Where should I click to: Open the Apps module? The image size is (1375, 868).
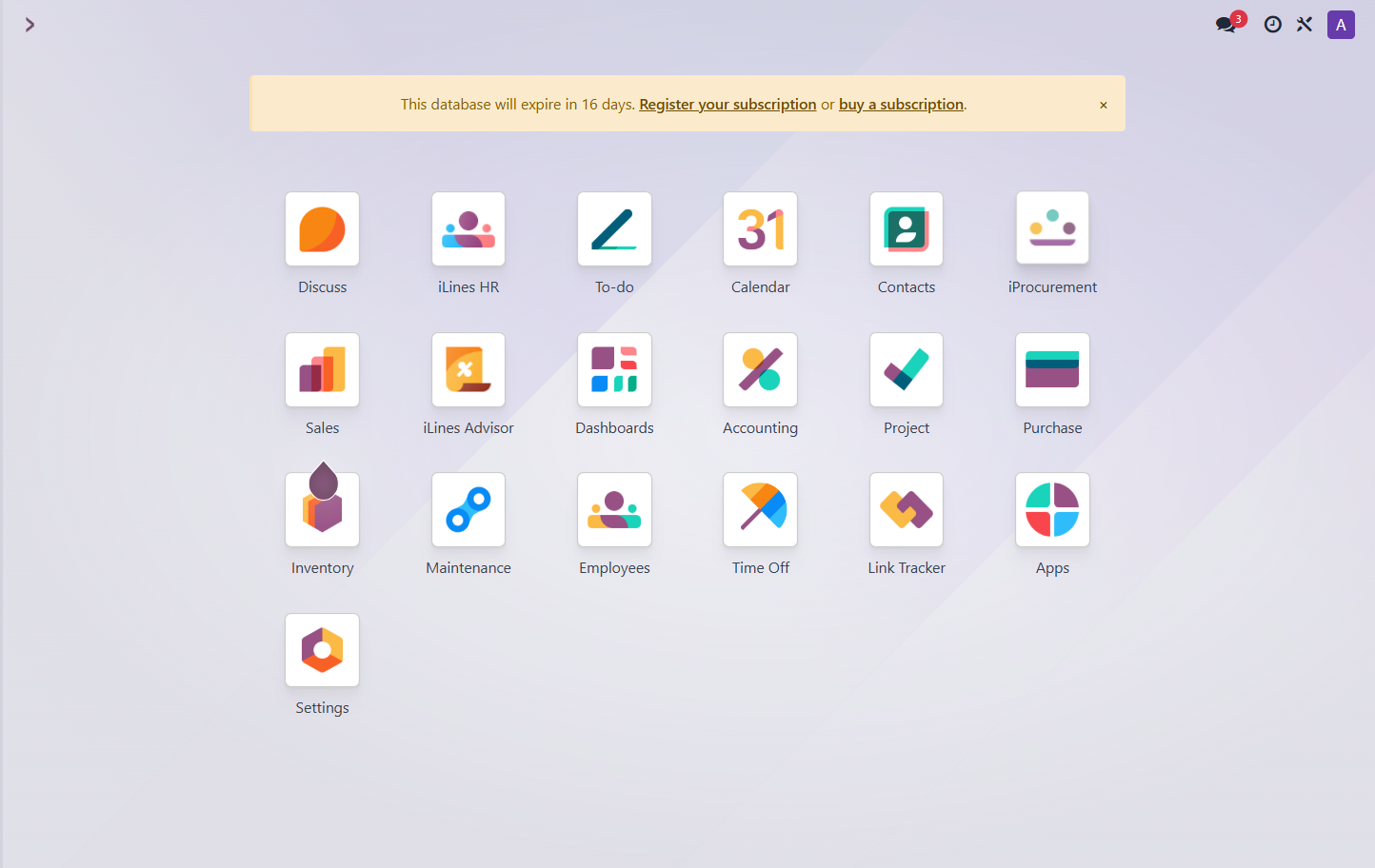coord(1052,510)
